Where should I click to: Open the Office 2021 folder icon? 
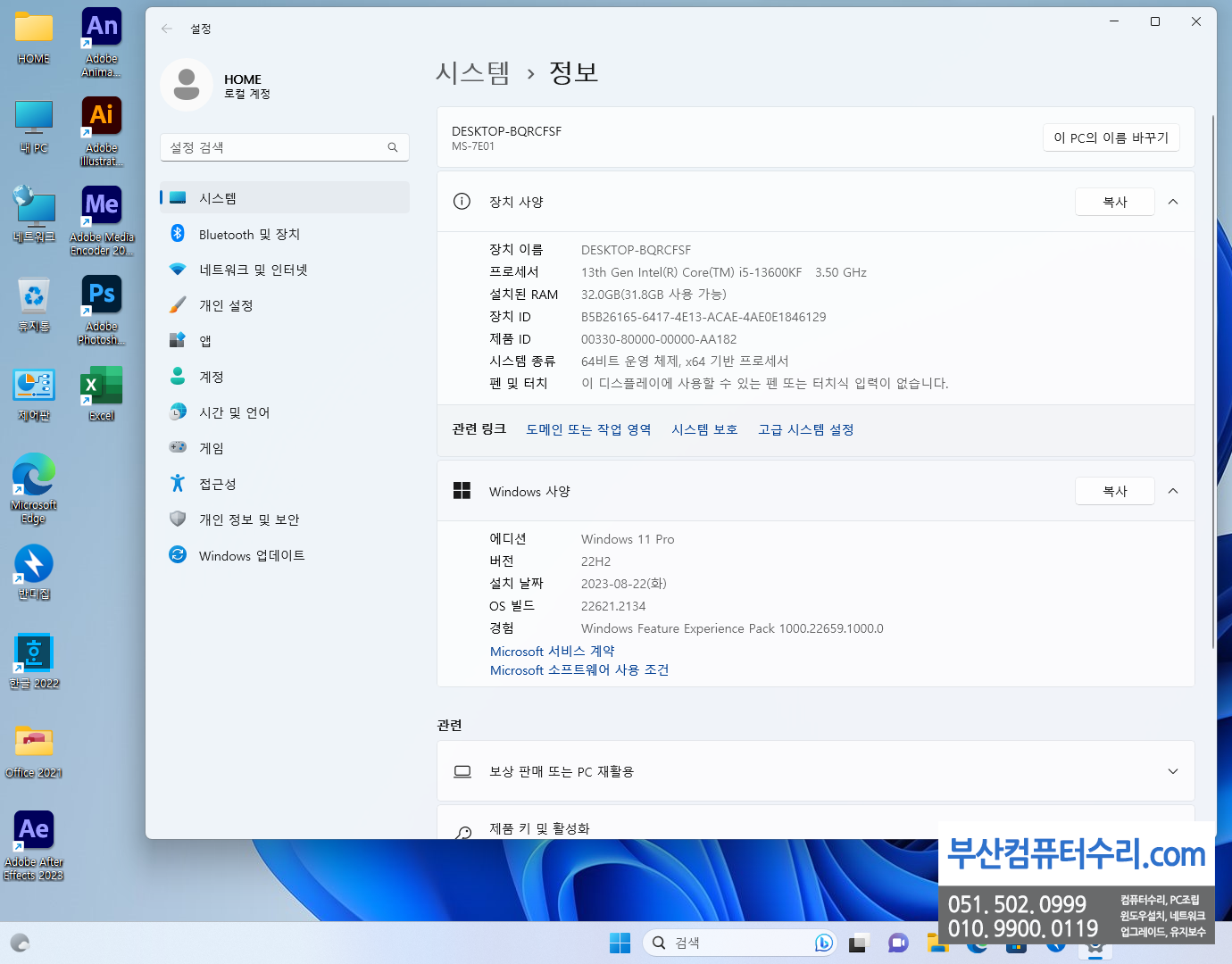pos(34,751)
